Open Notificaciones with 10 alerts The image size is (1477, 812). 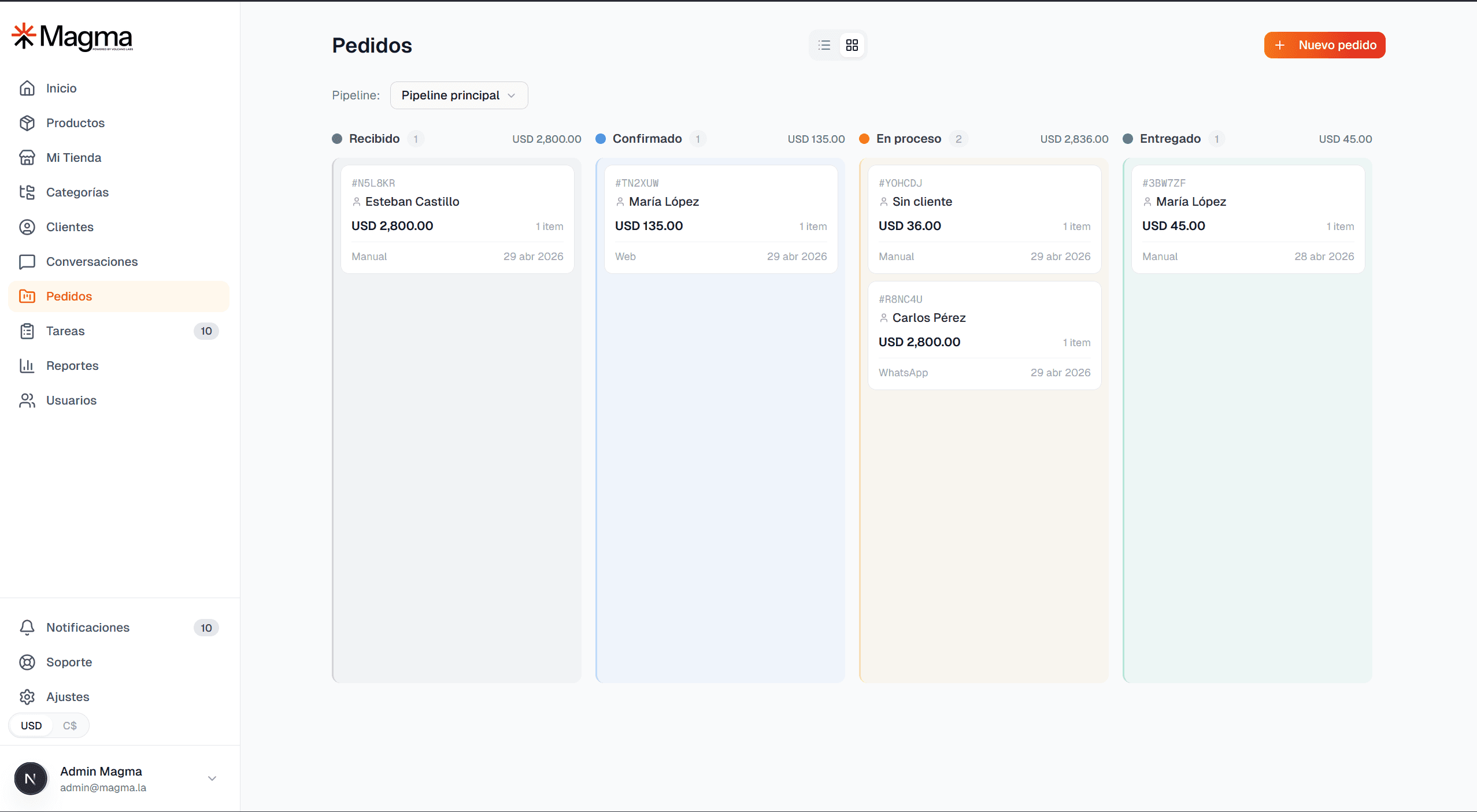click(87, 628)
